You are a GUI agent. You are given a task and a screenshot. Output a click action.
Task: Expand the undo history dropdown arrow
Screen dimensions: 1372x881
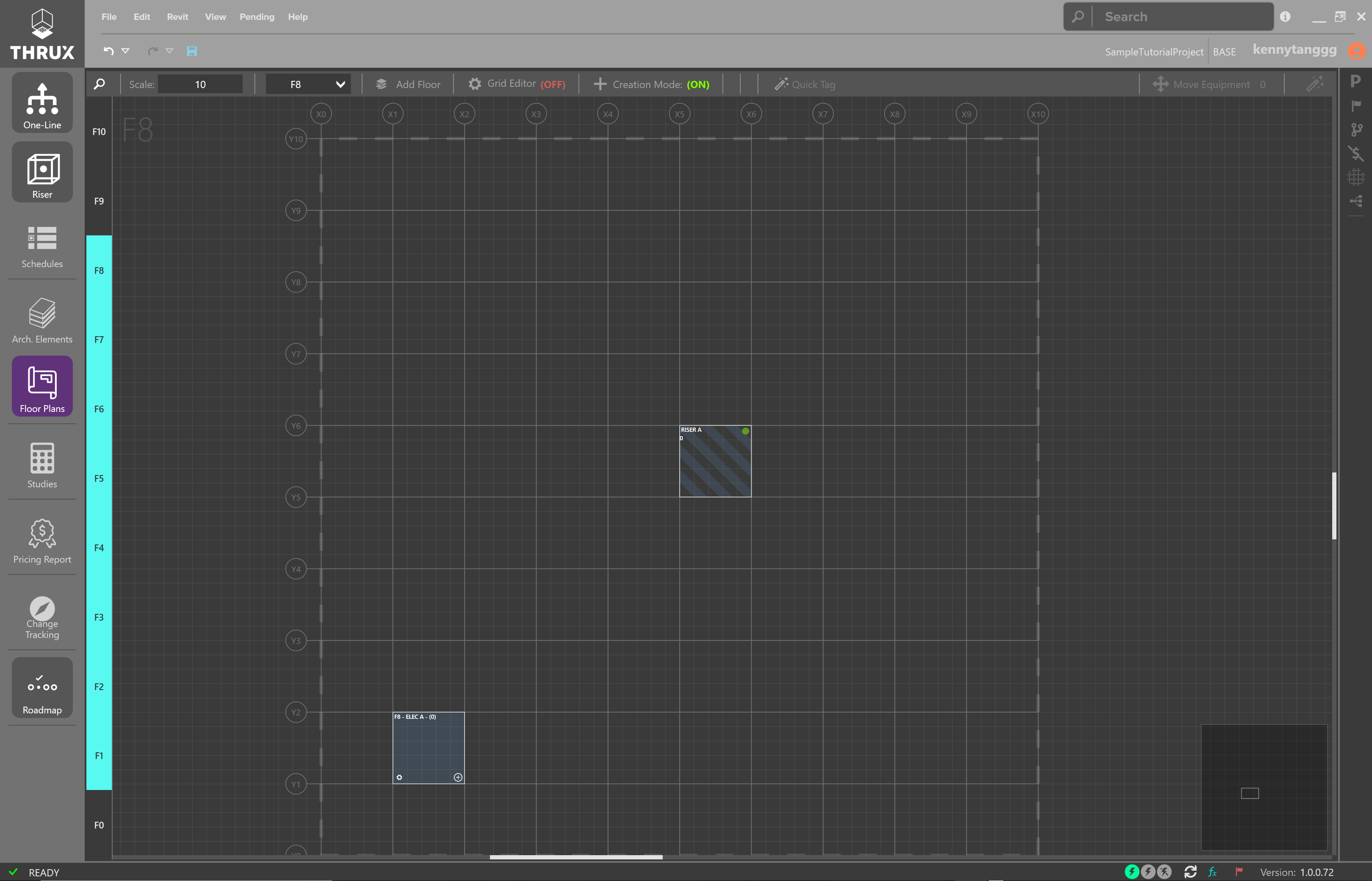[125, 51]
